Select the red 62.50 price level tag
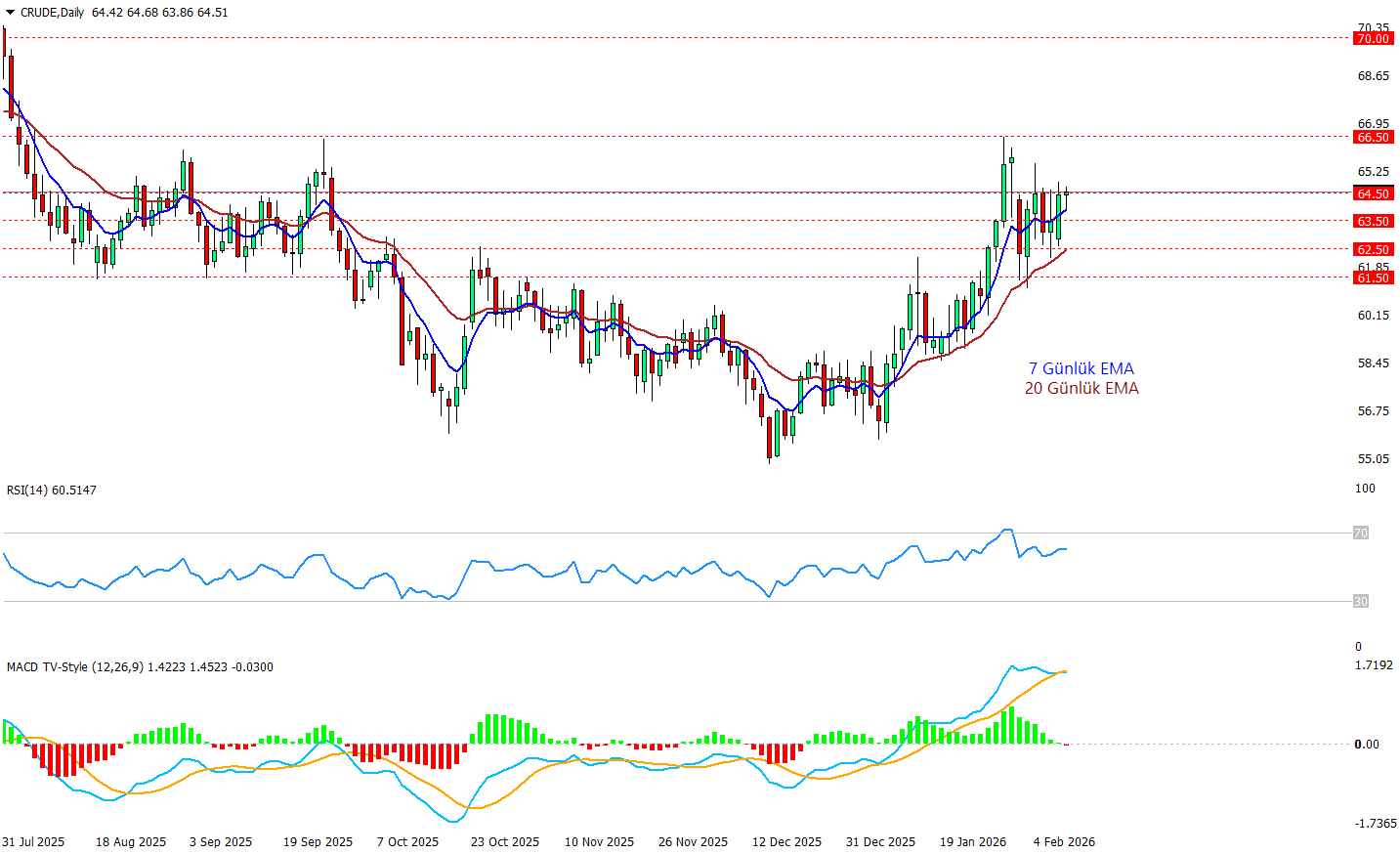Screen dimensions: 1400x854 pyautogui.click(x=1373, y=250)
